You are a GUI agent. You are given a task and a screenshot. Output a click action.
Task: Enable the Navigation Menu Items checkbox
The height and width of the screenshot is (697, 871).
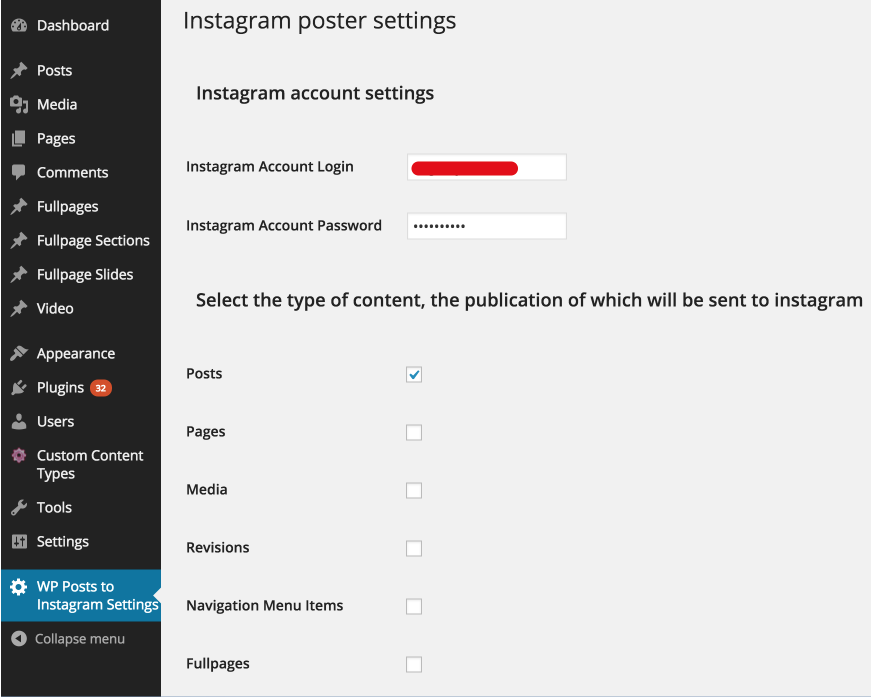(x=414, y=606)
